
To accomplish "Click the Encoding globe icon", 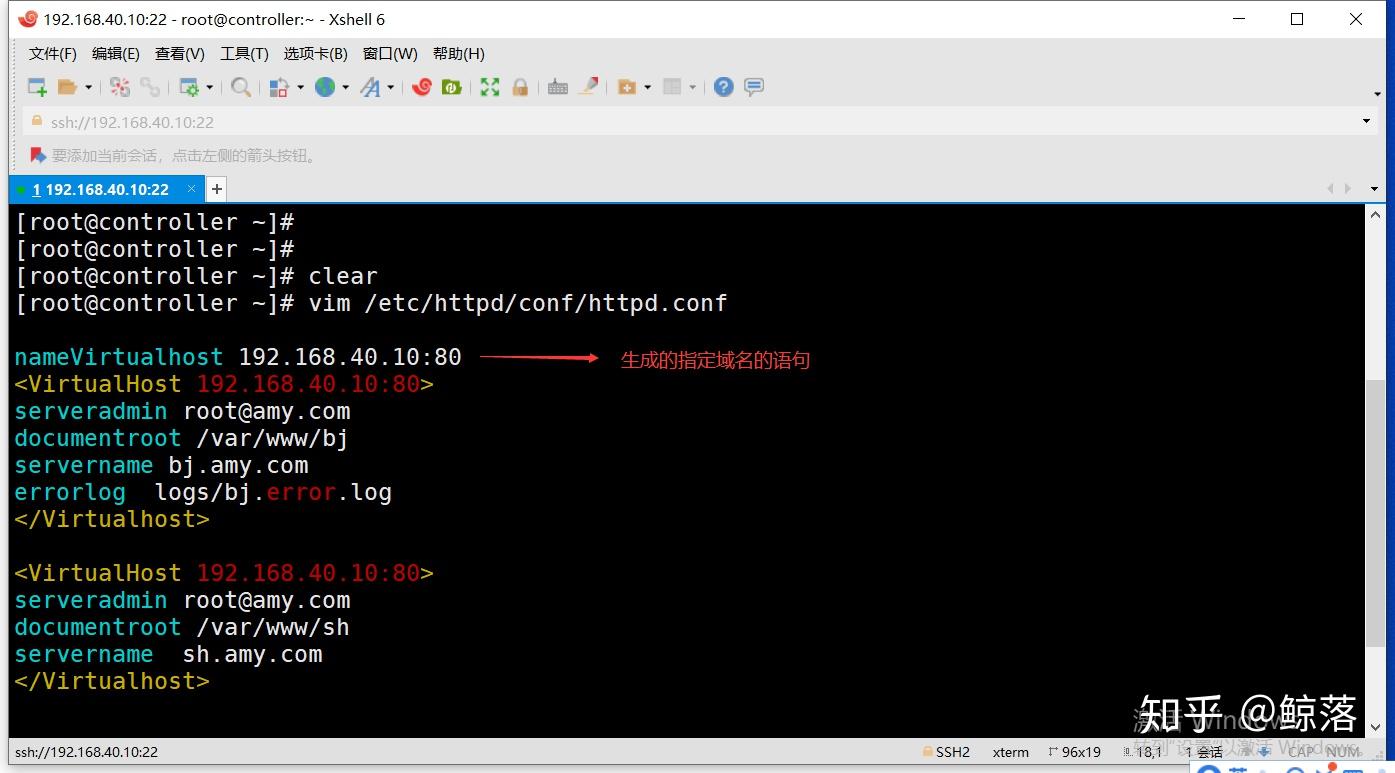I will 325,87.
